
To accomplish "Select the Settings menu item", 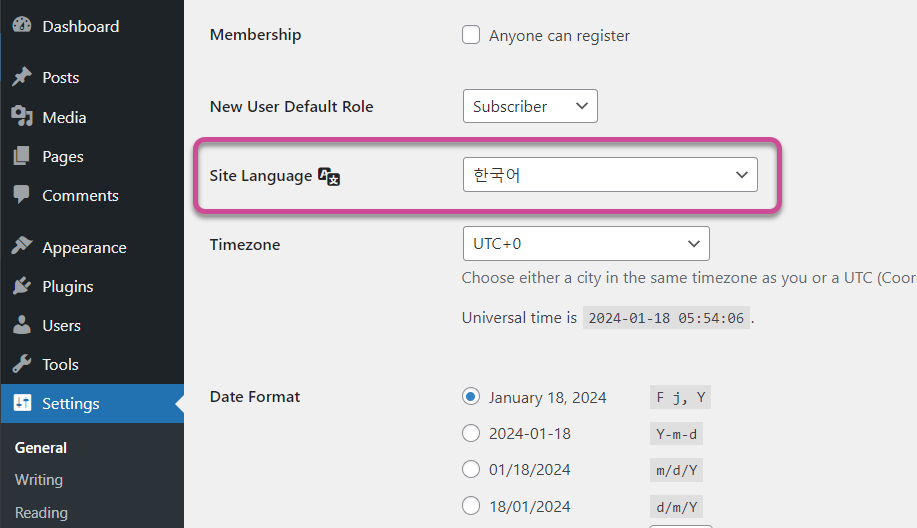I will tap(92, 403).
